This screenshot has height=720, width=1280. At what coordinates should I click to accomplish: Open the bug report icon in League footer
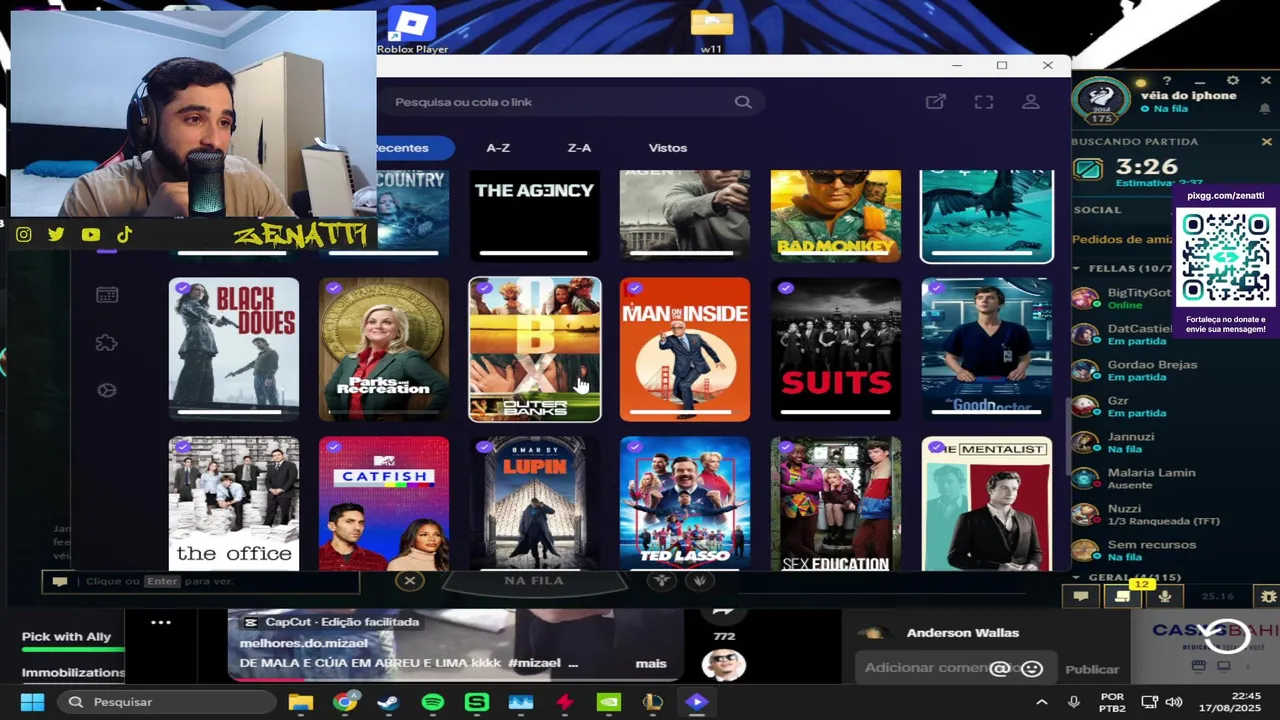(x=1269, y=596)
